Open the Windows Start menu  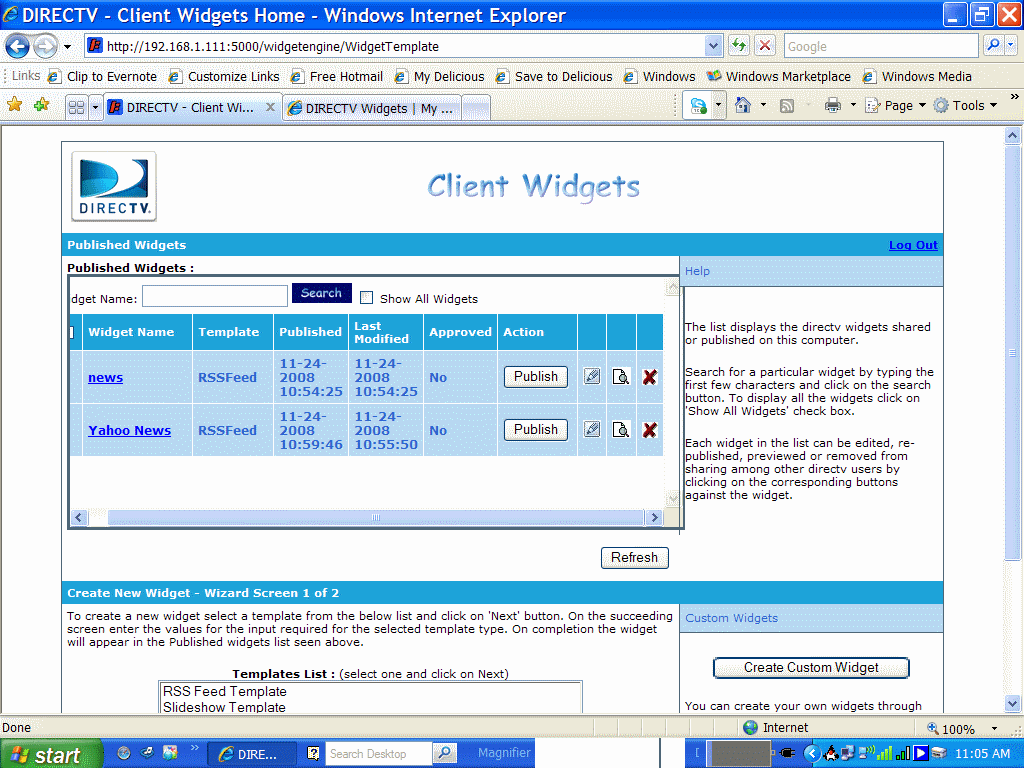(x=50, y=754)
